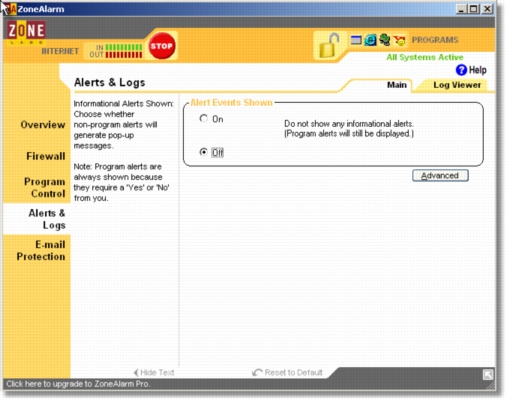Click the Alert Events Shown group title

click(231, 102)
